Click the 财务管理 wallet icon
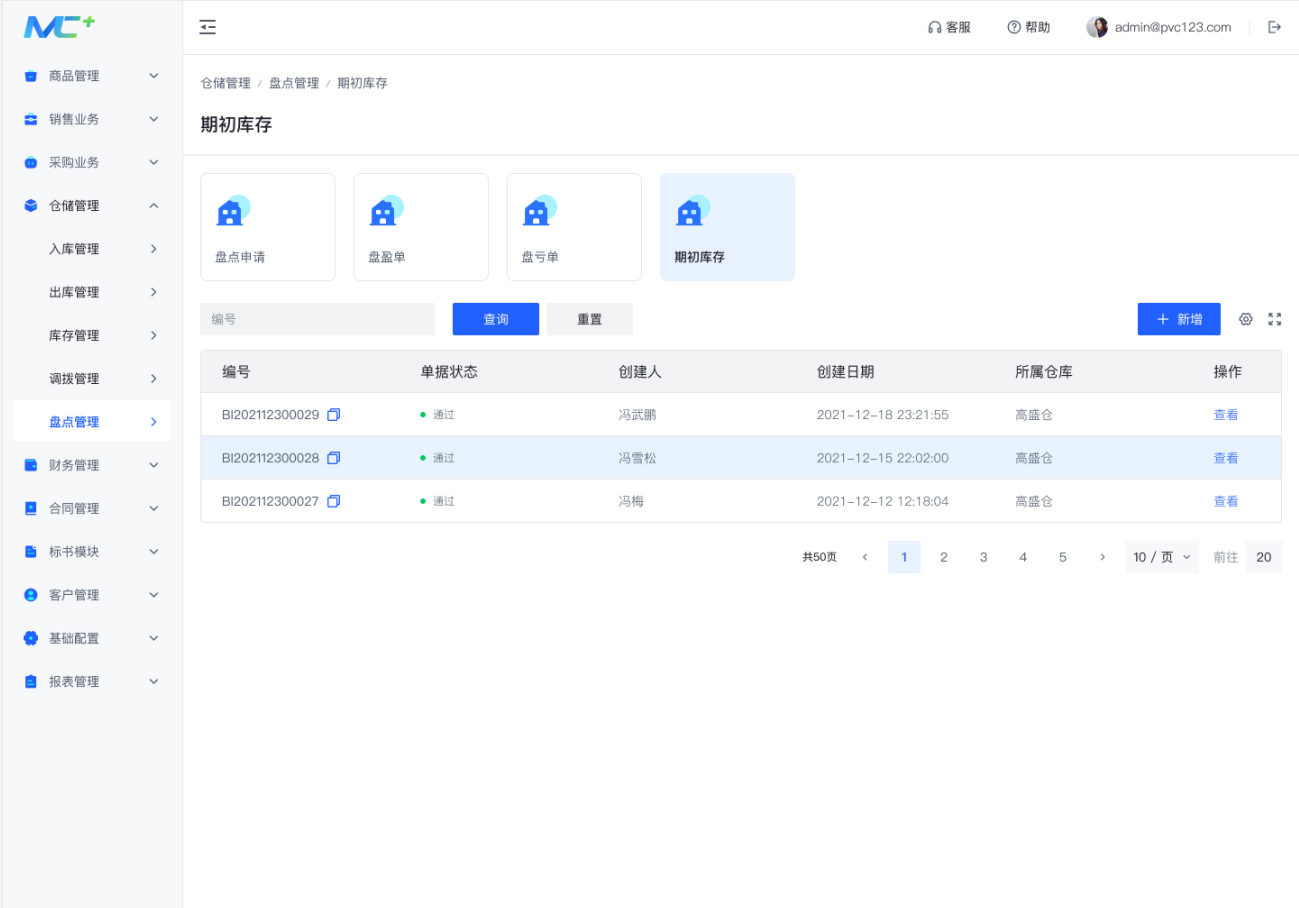The width and height of the screenshot is (1299, 908). (30, 465)
